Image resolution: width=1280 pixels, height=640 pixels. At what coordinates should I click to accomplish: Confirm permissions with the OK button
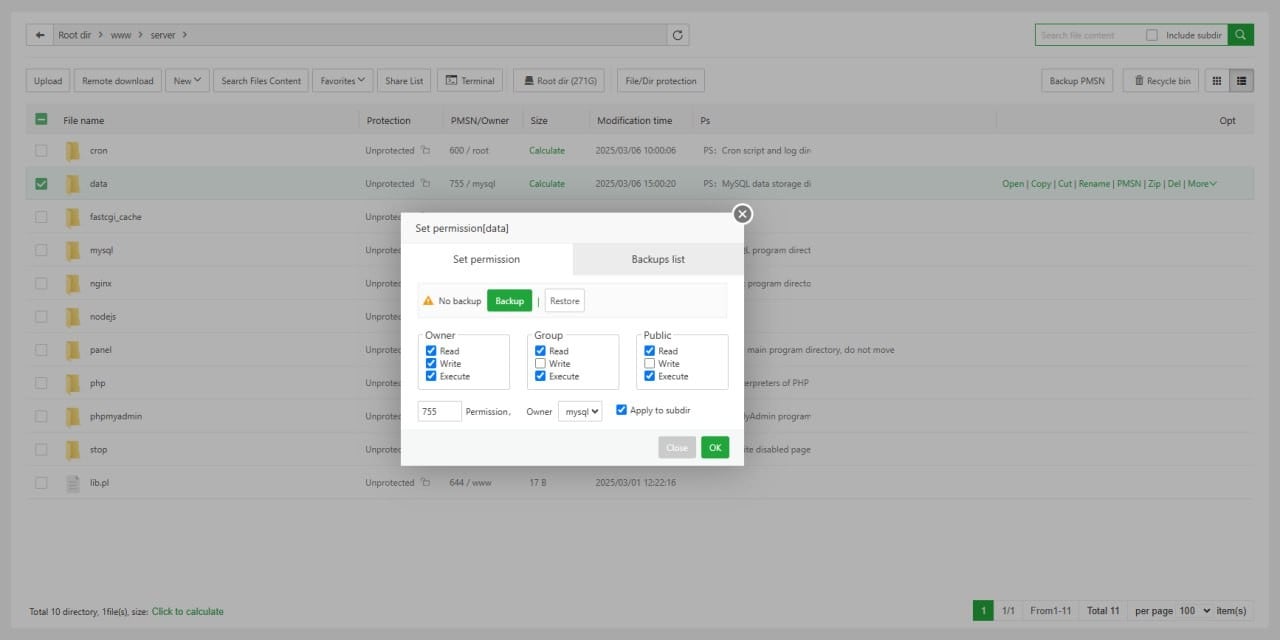click(x=715, y=448)
